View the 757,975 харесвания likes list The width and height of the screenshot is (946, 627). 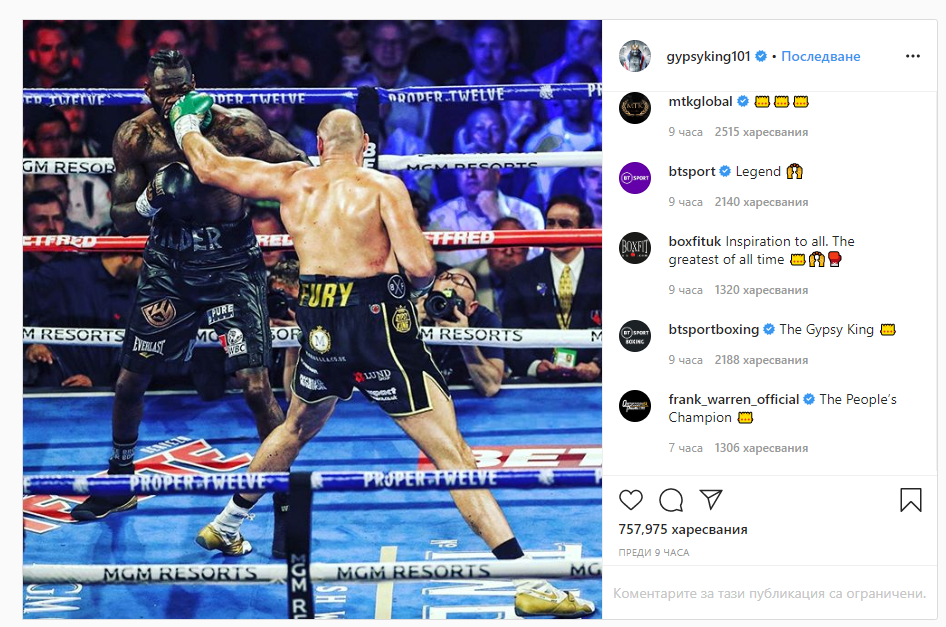683,529
